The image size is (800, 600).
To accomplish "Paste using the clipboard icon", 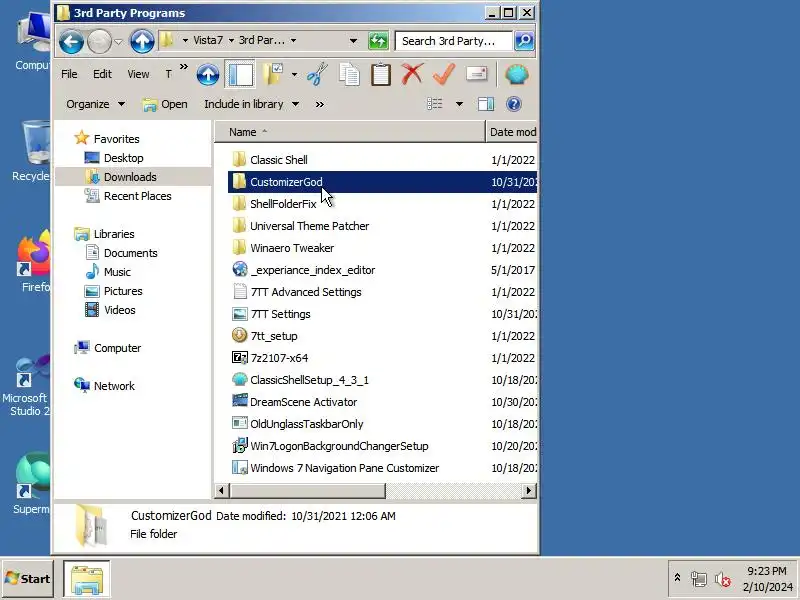I will tap(381, 75).
